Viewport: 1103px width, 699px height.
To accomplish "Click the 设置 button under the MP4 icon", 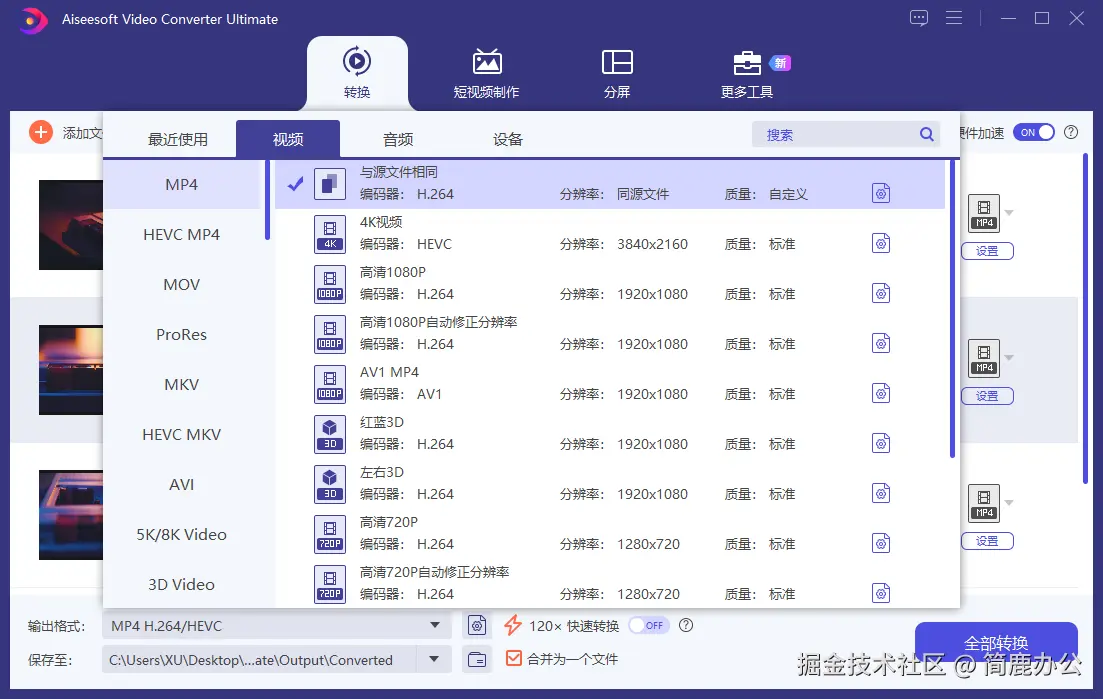I will (987, 250).
